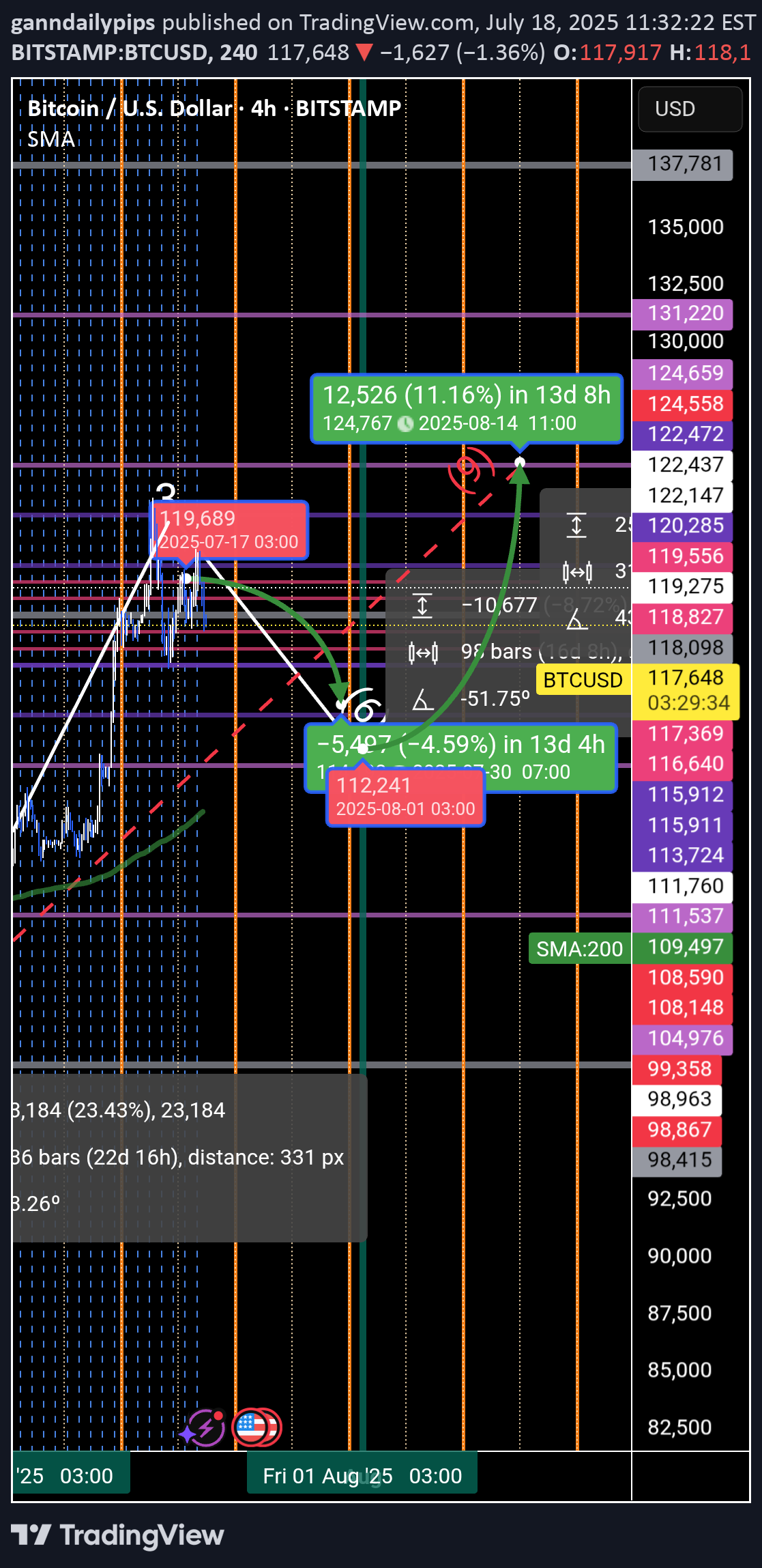Click the 115,912 purple price label

682,795
